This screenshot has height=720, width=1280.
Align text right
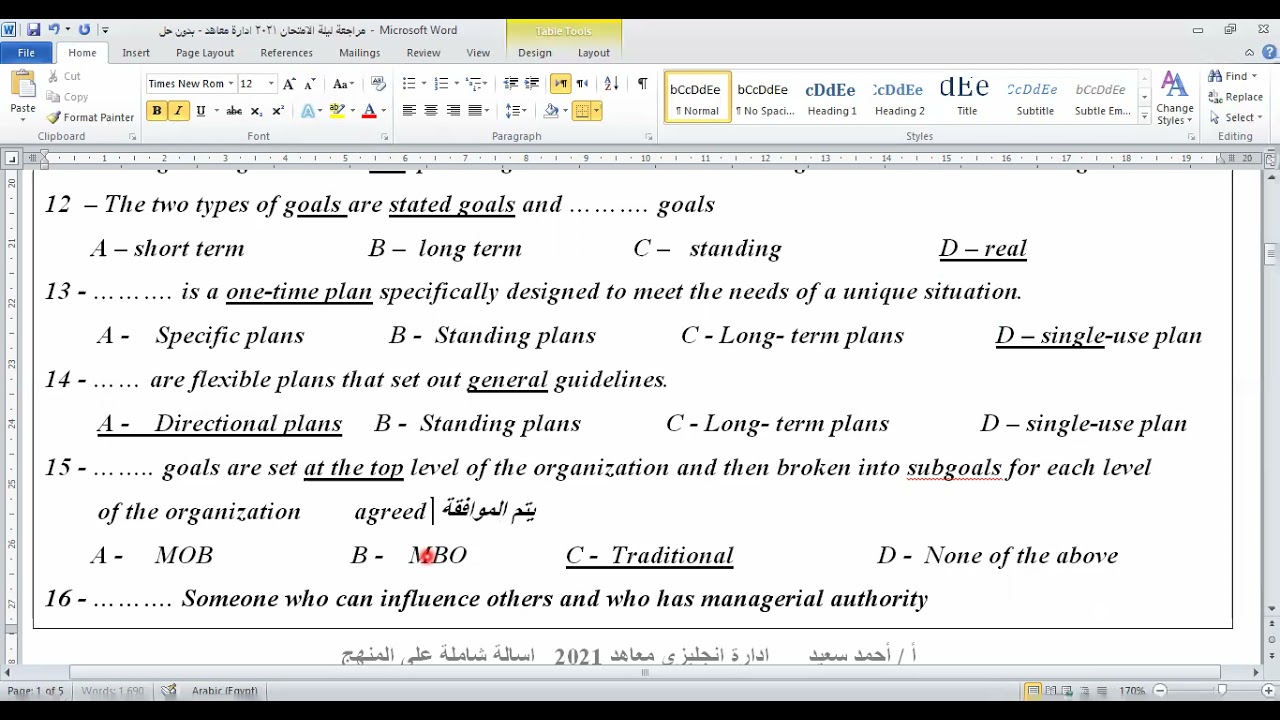click(x=453, y=111)
